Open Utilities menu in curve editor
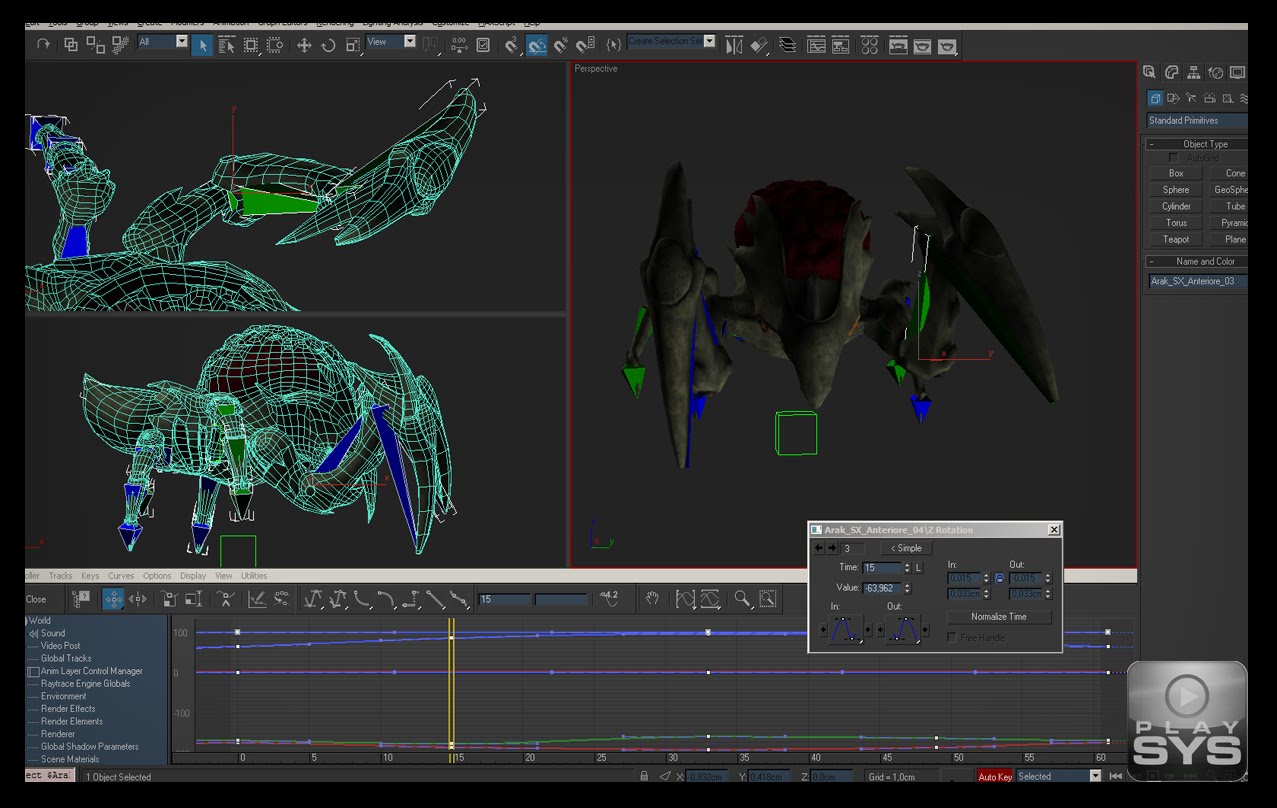Viewport: 1277px width, 808px height. [254, 576]
